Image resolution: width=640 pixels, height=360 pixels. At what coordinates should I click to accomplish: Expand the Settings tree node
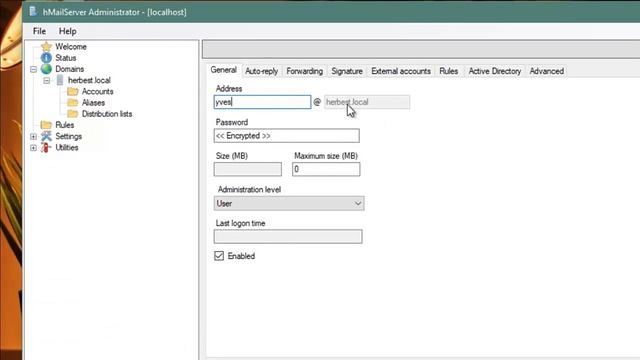(x=33, y=136)
